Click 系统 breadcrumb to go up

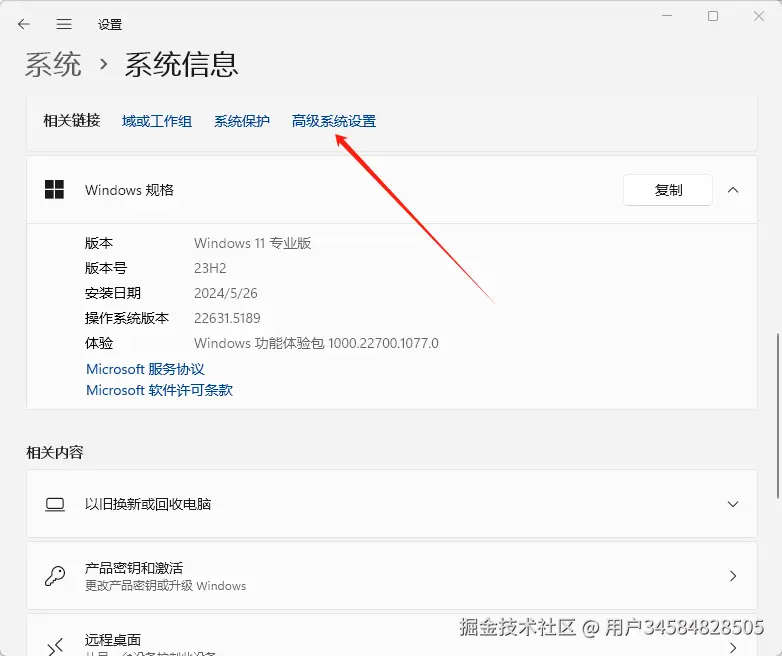pyautogui.click(x=53, y=64)
